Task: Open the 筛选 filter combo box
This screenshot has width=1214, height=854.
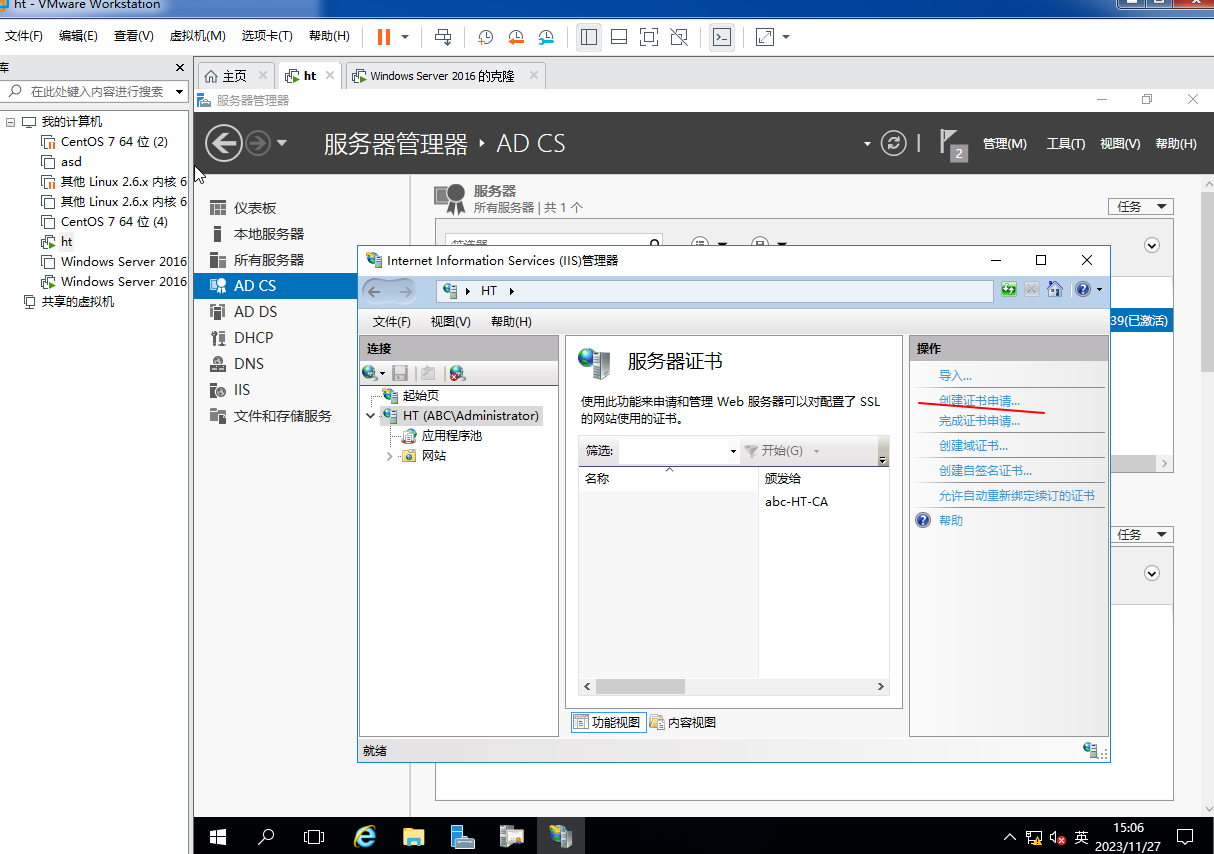Action: pos(679,451)
